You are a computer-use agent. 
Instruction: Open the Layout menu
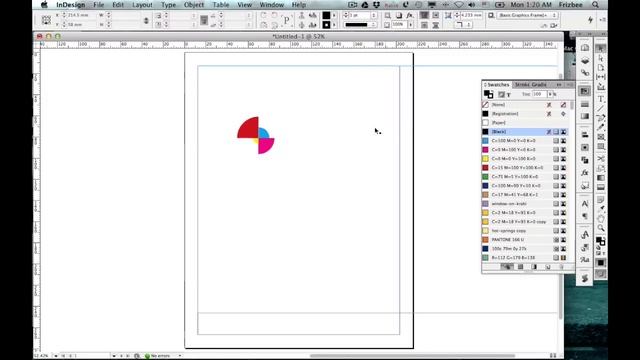click(x=142, y=5)
